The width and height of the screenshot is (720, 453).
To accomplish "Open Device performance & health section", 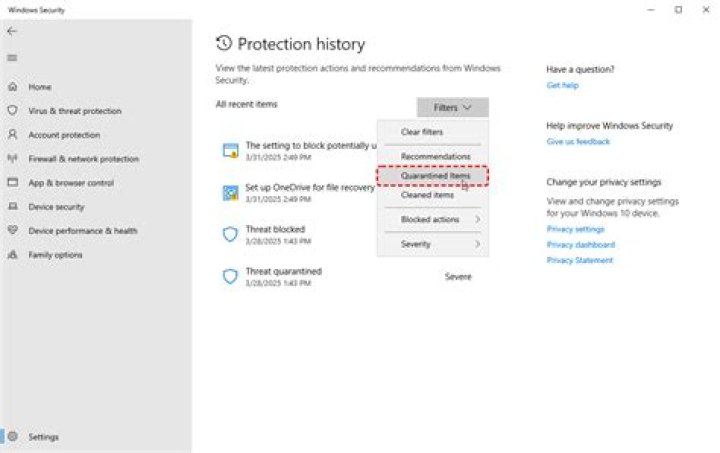I will [x=83, y=231].
